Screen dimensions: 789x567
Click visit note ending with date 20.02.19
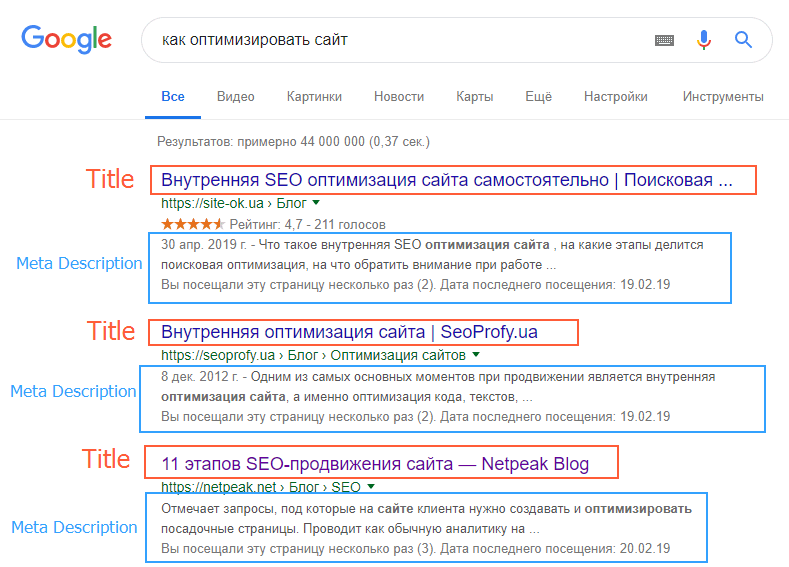point(416,548)
